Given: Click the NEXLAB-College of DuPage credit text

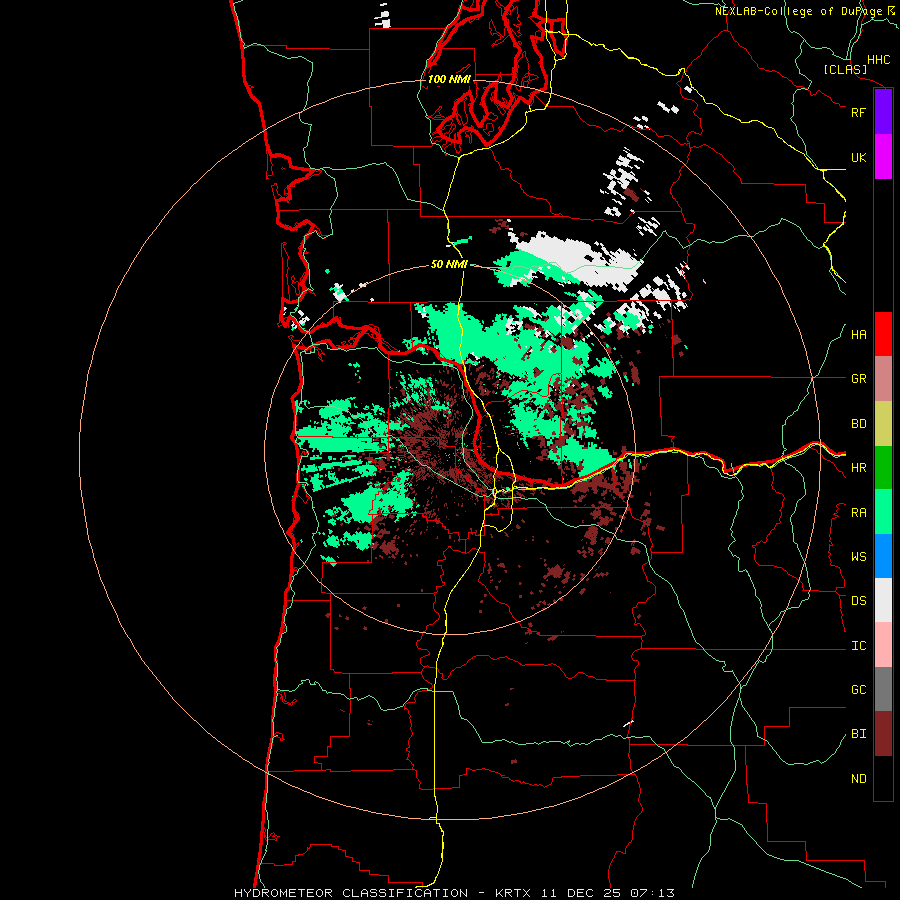Looking at the screenshot, I should 798,11.
